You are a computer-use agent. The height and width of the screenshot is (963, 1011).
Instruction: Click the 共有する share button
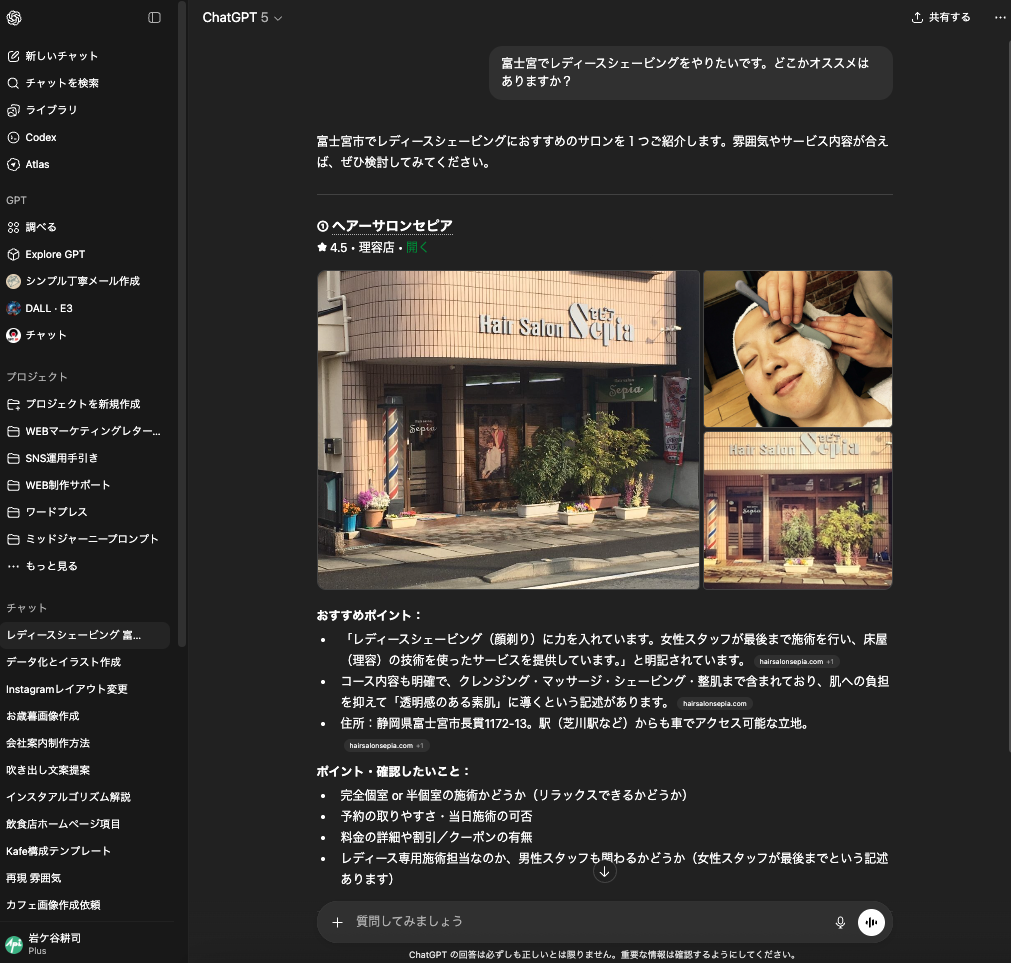click(940, 18)
